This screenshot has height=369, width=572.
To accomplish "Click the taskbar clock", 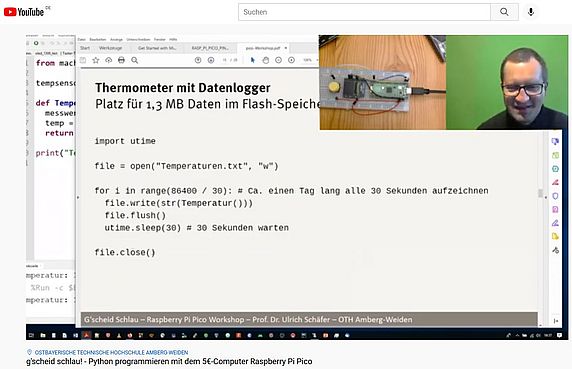I will (548, 335).
